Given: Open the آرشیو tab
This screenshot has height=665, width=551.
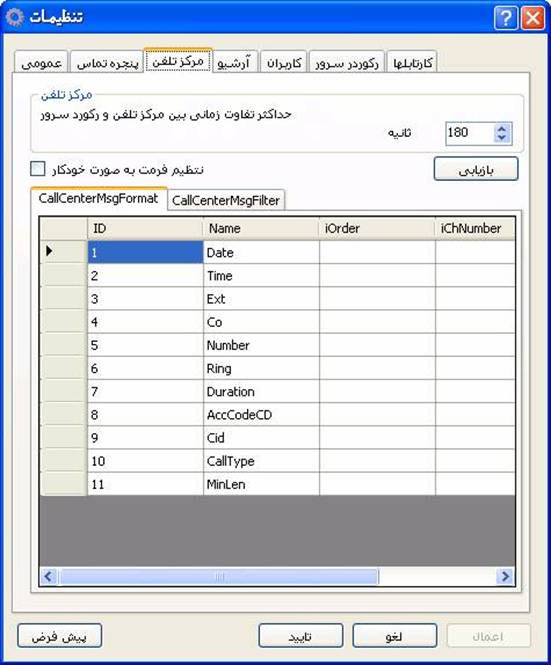Looking at the screenshot, I should (x=235, y=63).
